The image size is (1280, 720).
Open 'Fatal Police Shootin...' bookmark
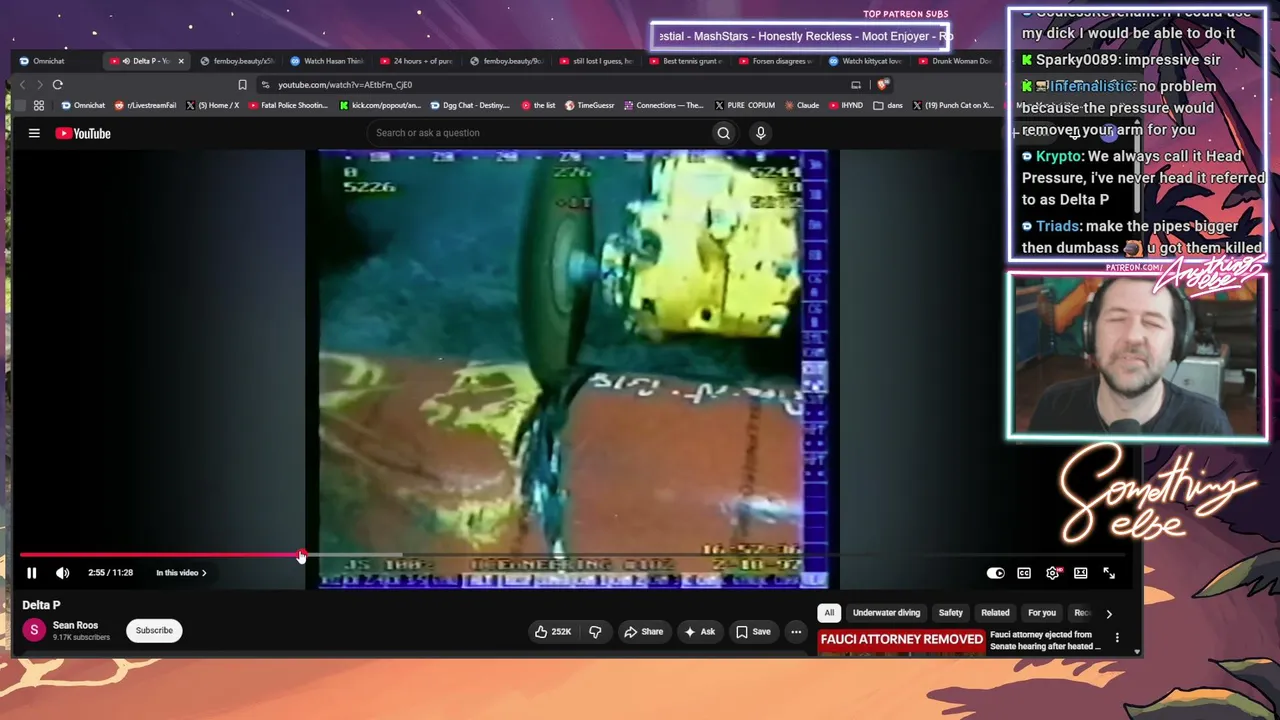click(289, 105)
